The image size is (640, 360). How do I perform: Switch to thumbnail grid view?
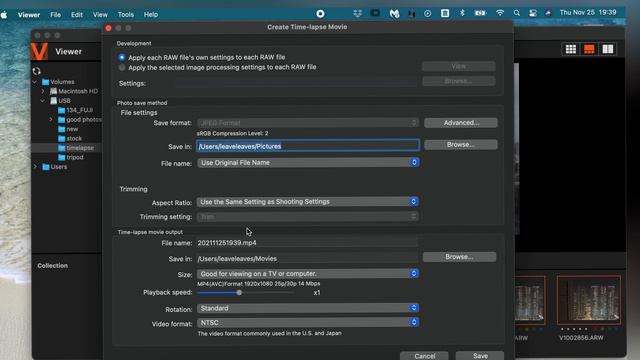point(571,49)
